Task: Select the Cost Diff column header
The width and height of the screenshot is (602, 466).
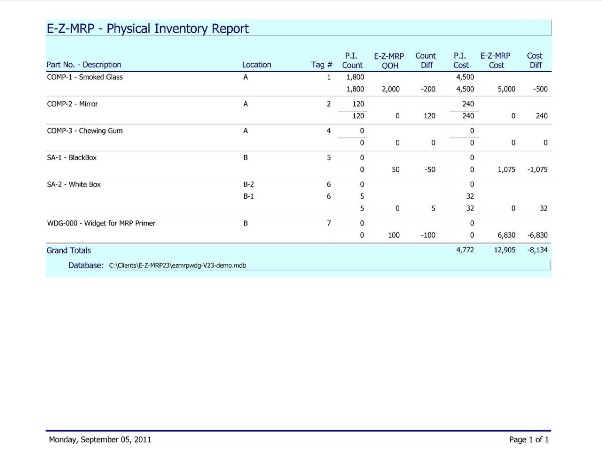Action: [535, 60]
